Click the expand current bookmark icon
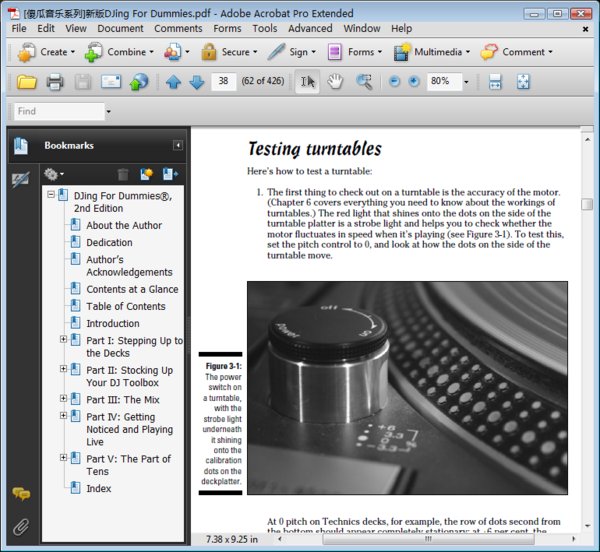600x552 pixels. click(170, 174)
